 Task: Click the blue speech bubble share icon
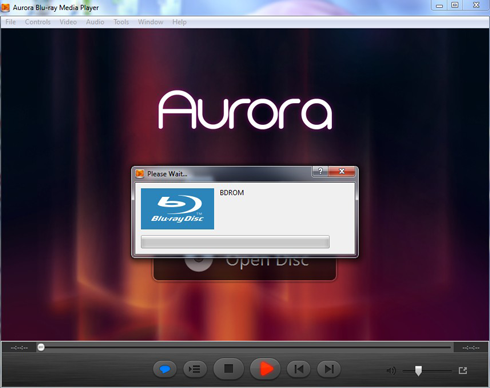click(x=165, y=369)
